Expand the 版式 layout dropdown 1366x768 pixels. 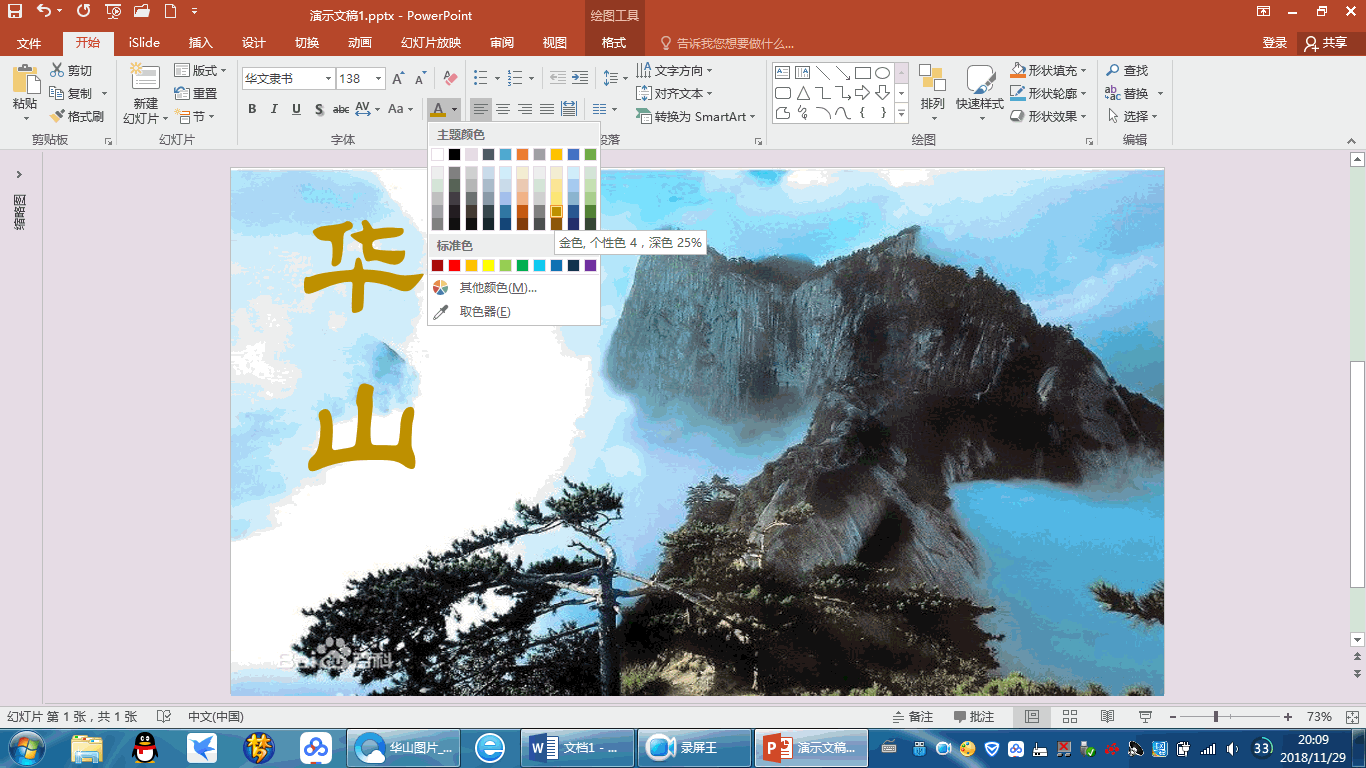click(x=200, y=71)
